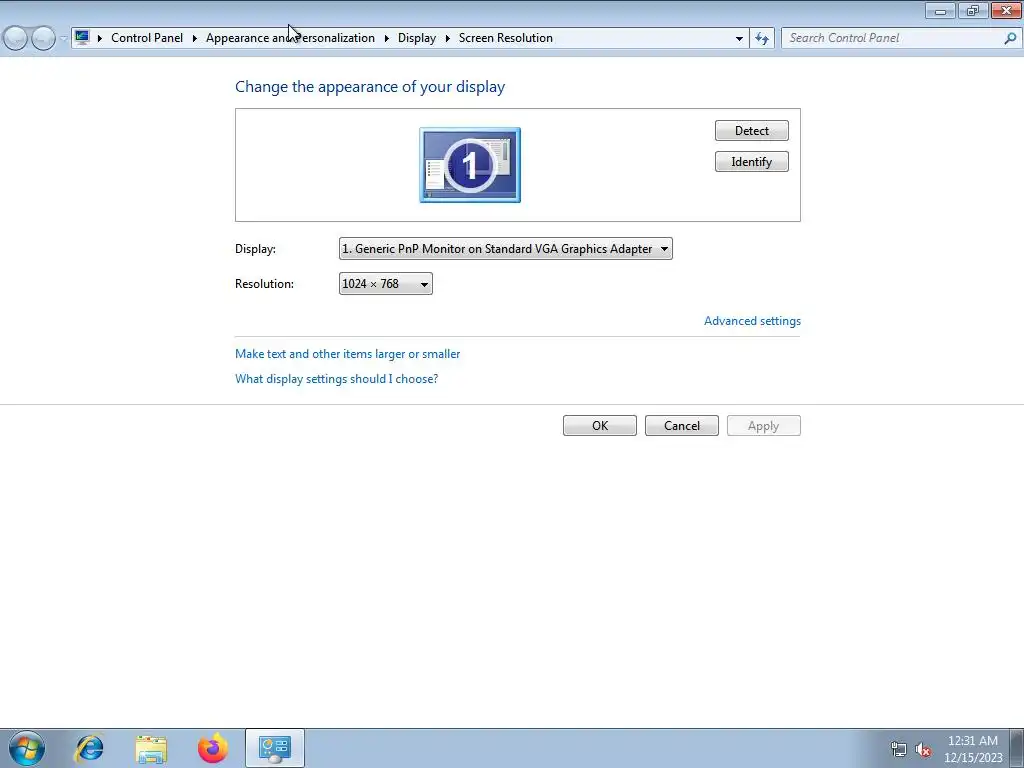This screenshot has width=1024, height=768.
Task: Go to Display breadcrumb
Action: (417, 38)
